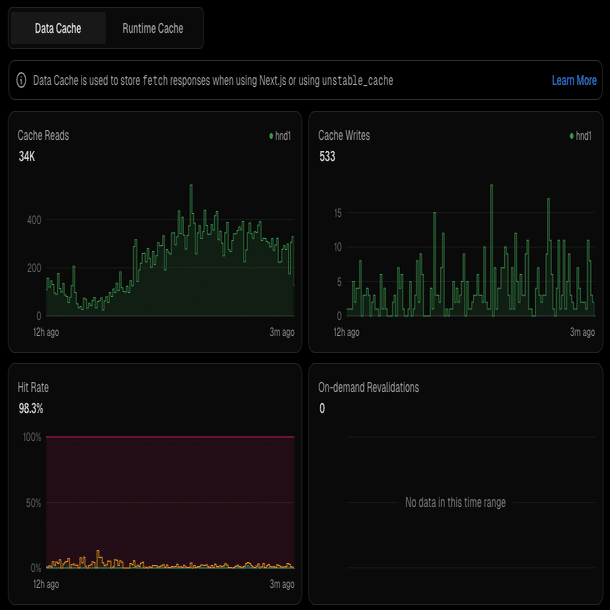Open the Runtime Cache tab
Screen dimensions: 610x610
point(153,28)
